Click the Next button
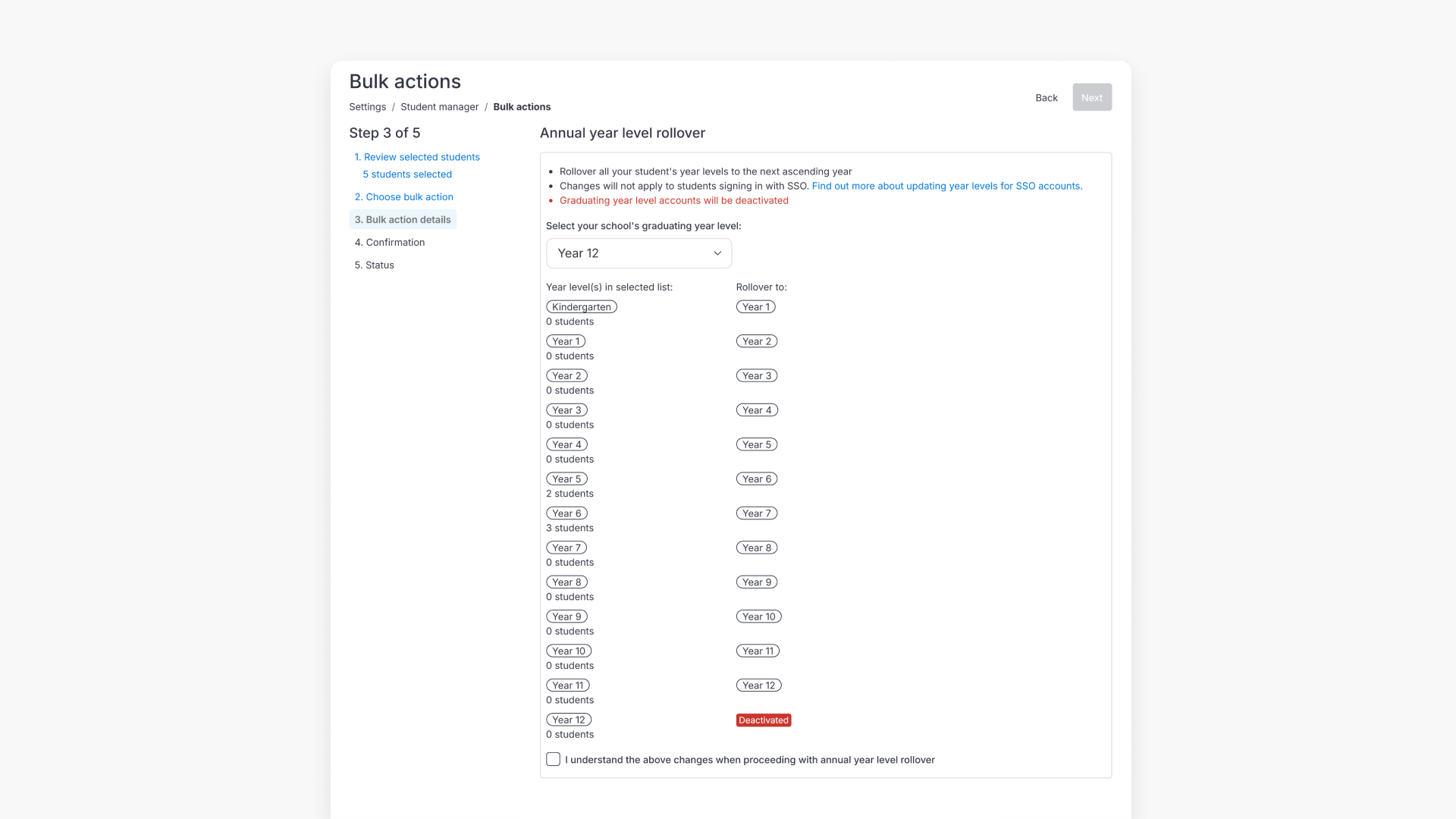Viewport: 1456px width, 819px height. coord(1091,98)
